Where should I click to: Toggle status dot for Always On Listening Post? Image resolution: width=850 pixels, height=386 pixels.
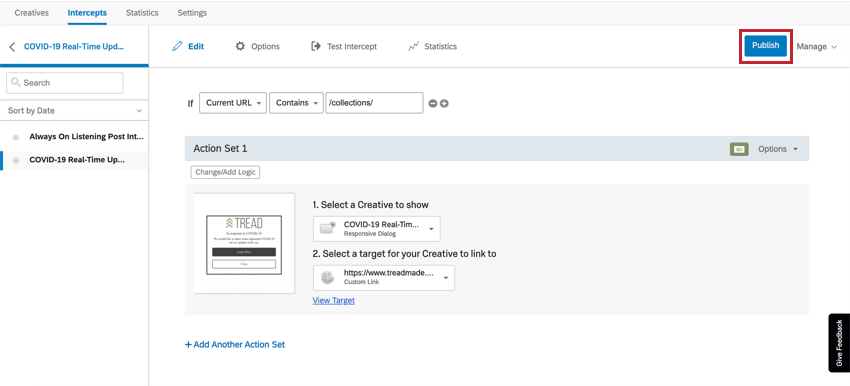16,137
